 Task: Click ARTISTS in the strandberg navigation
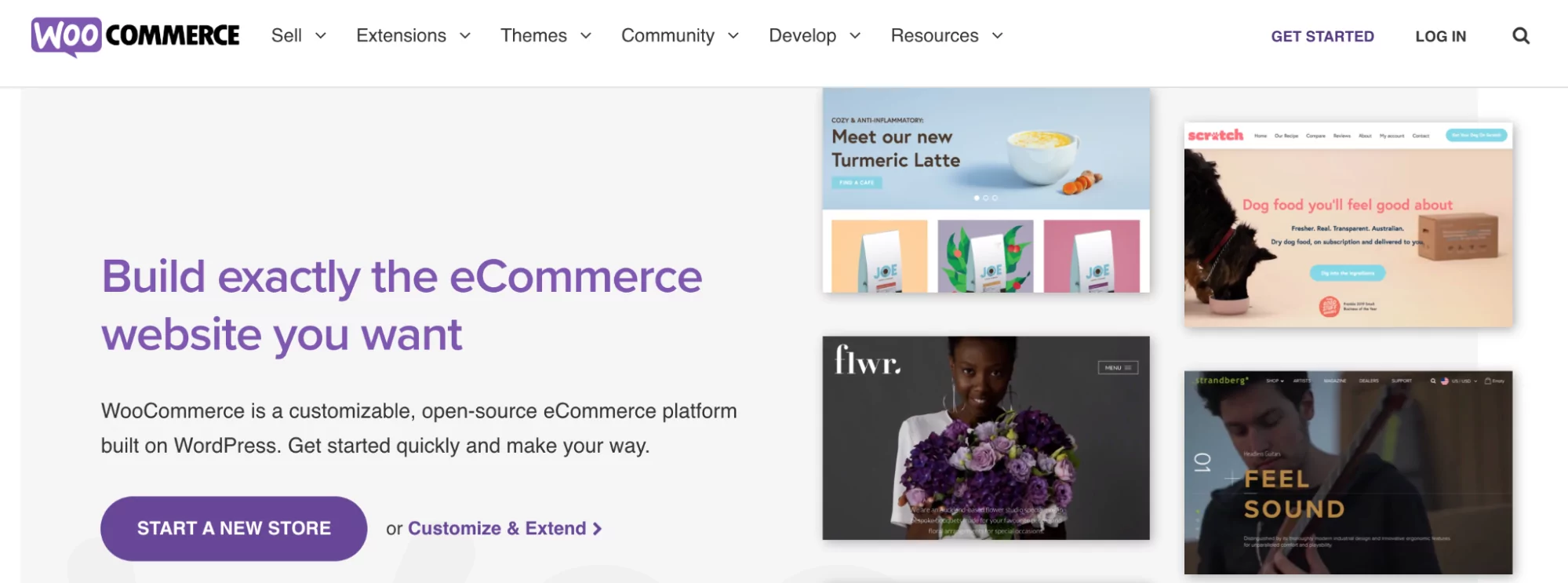(x=1302, y=381)
